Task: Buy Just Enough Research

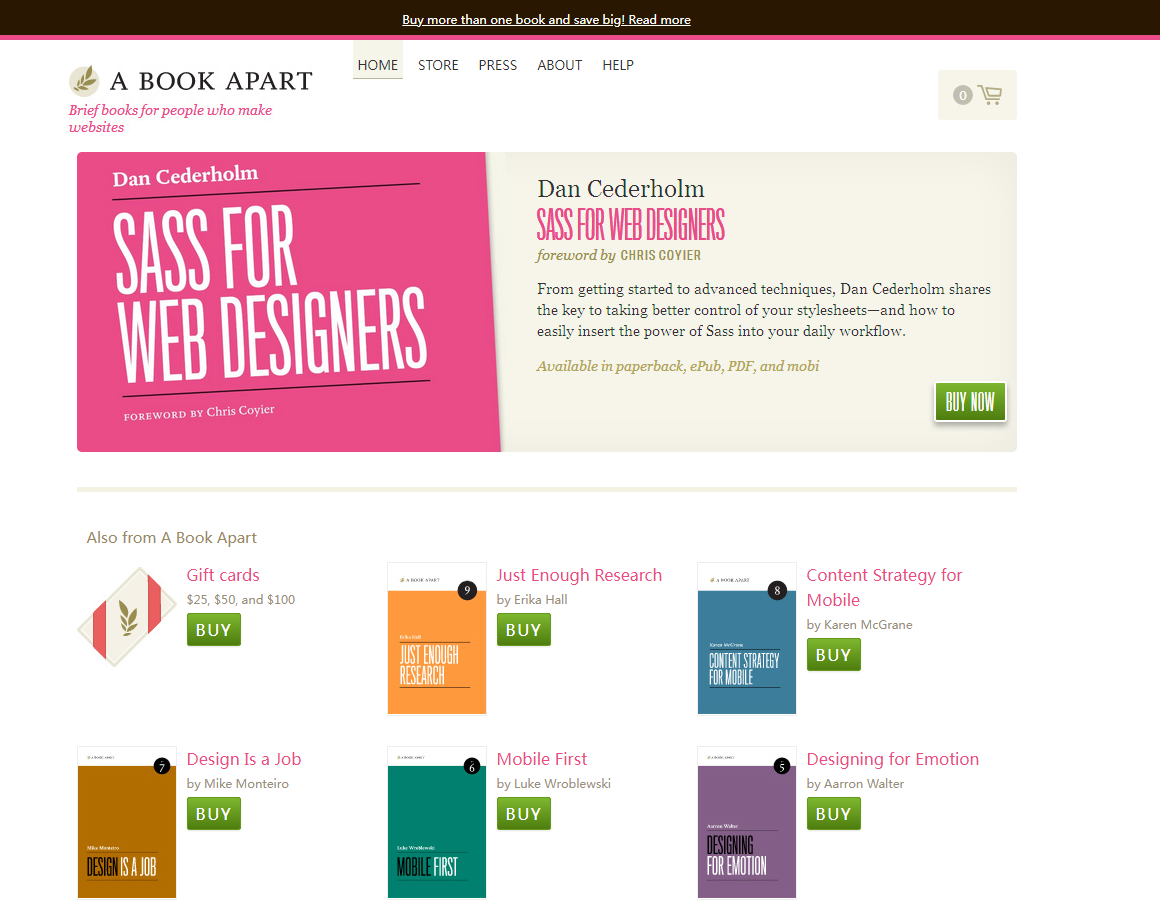Action: pos(524,630)
